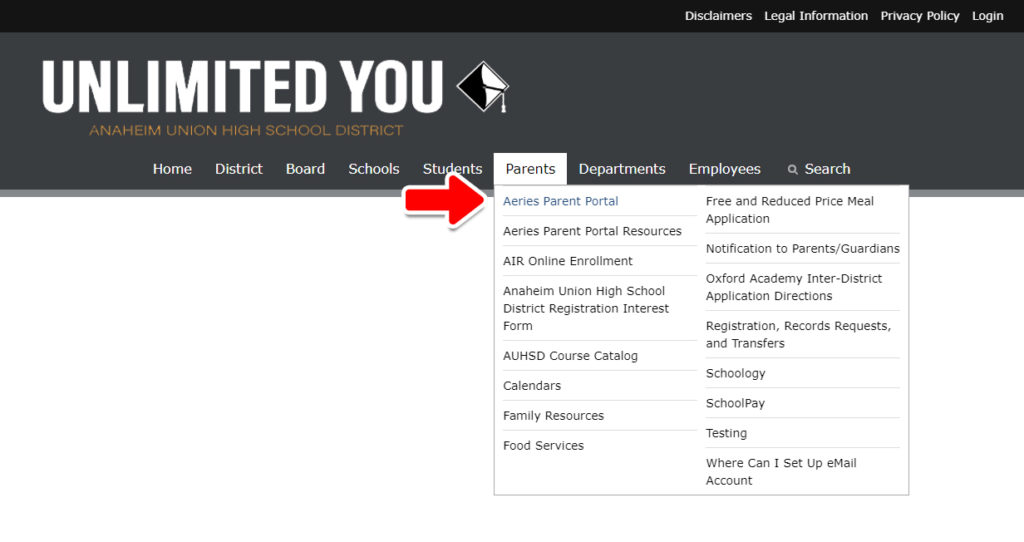Open SchoolPay link
The height and width of the screenshot is (542, 1024).
coord(735,404)
